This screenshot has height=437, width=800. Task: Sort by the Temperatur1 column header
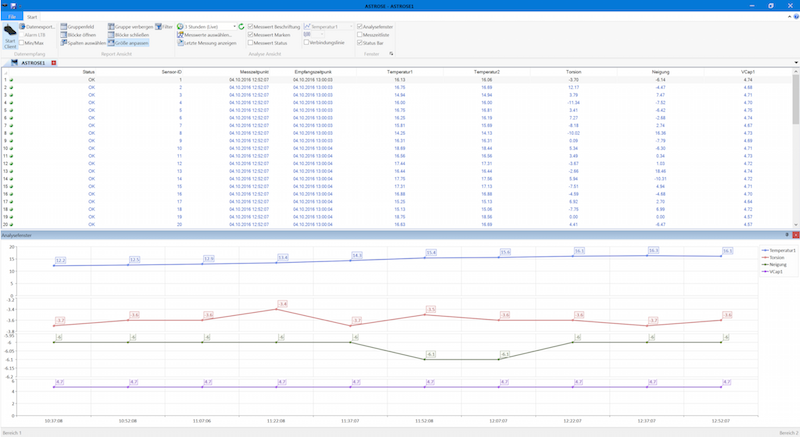pos(400,72)
